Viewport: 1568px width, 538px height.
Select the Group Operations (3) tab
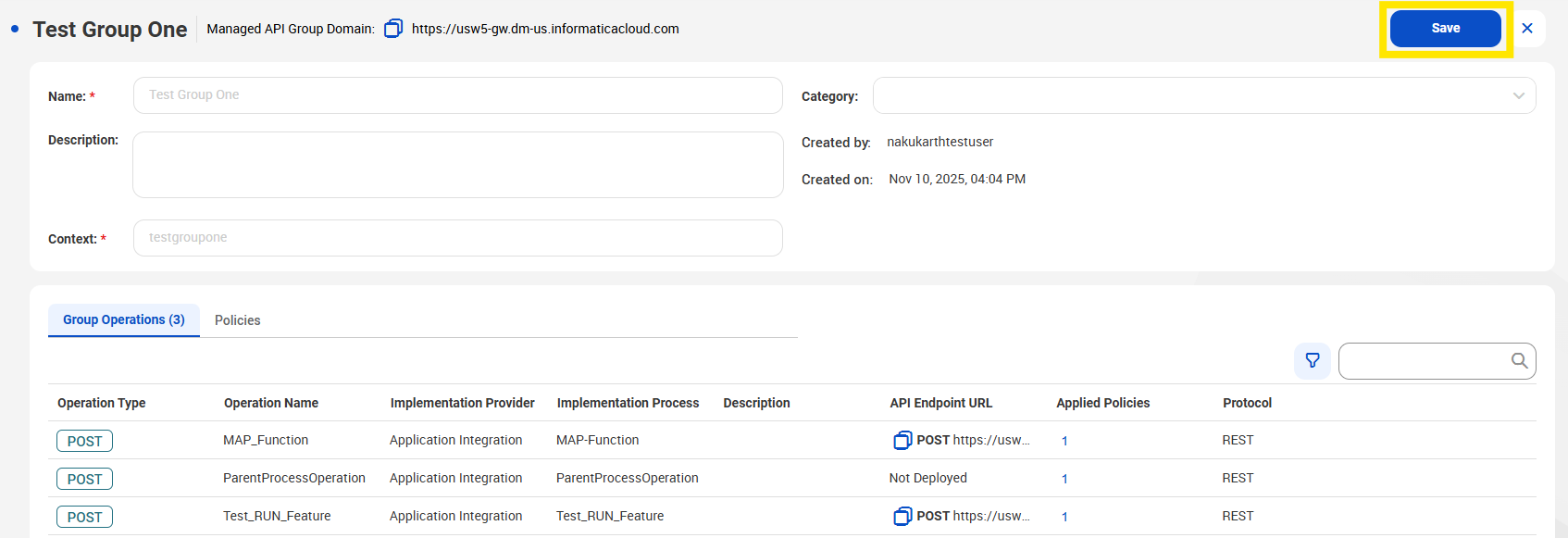click(124, 319)
